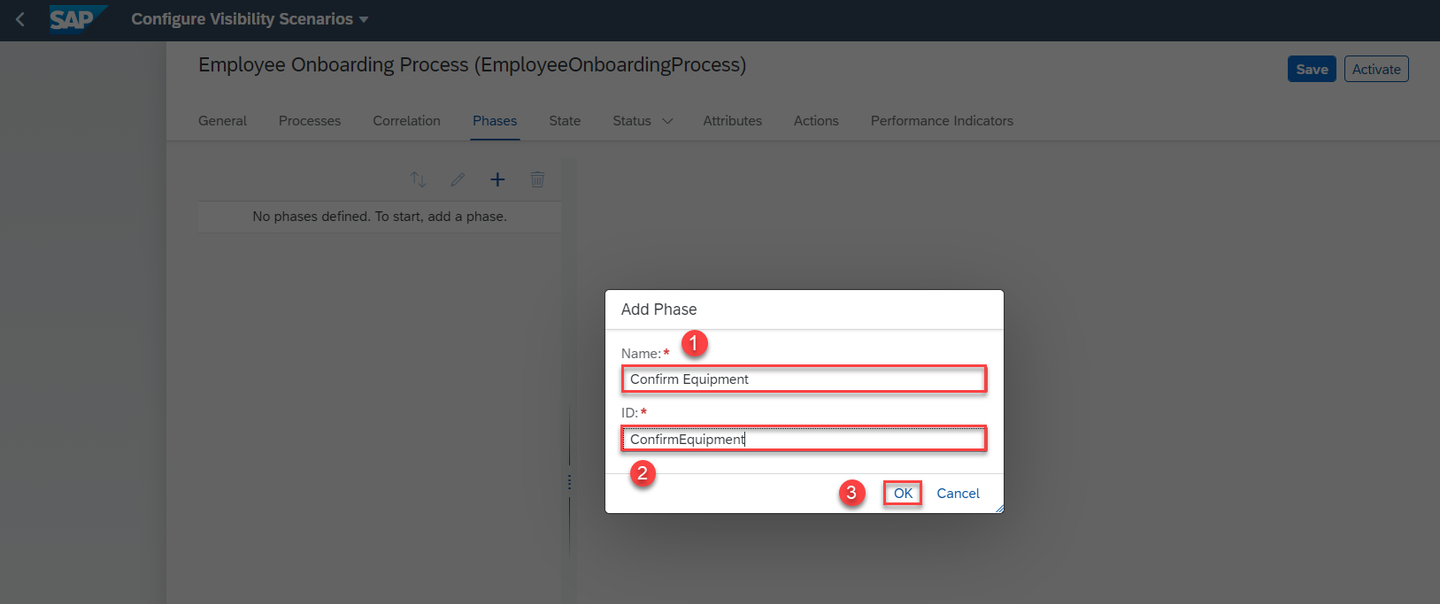
Task: Open the Configure Visibility Scenarios title dropdown
Action: click(x=249, y=20)
